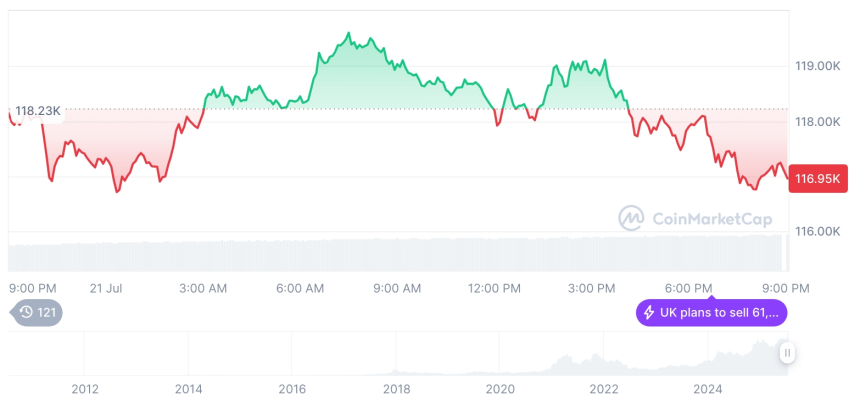Click year 2022 on the overview timeline

(604, 388)
